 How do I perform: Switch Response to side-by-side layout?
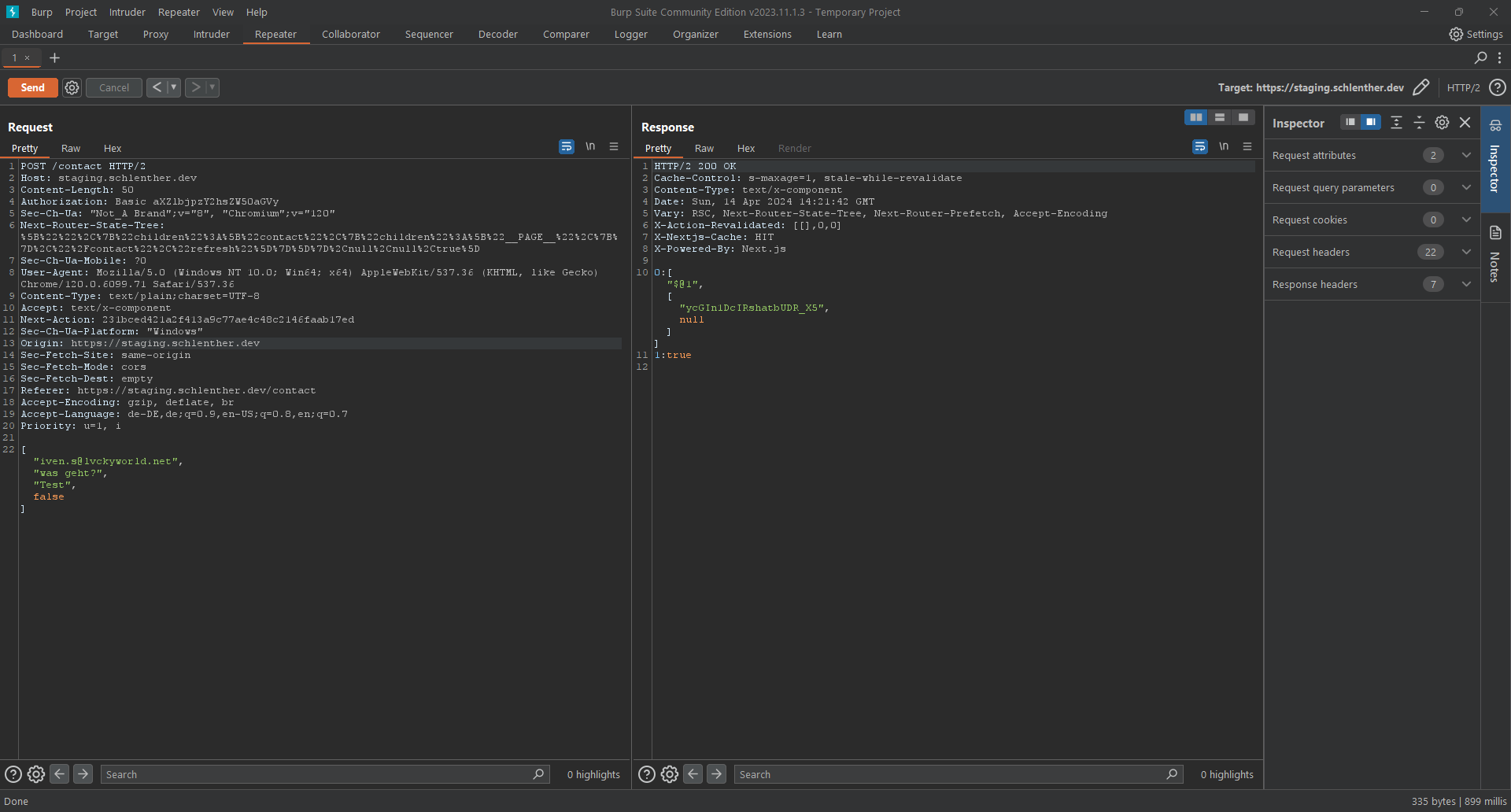1195,117
